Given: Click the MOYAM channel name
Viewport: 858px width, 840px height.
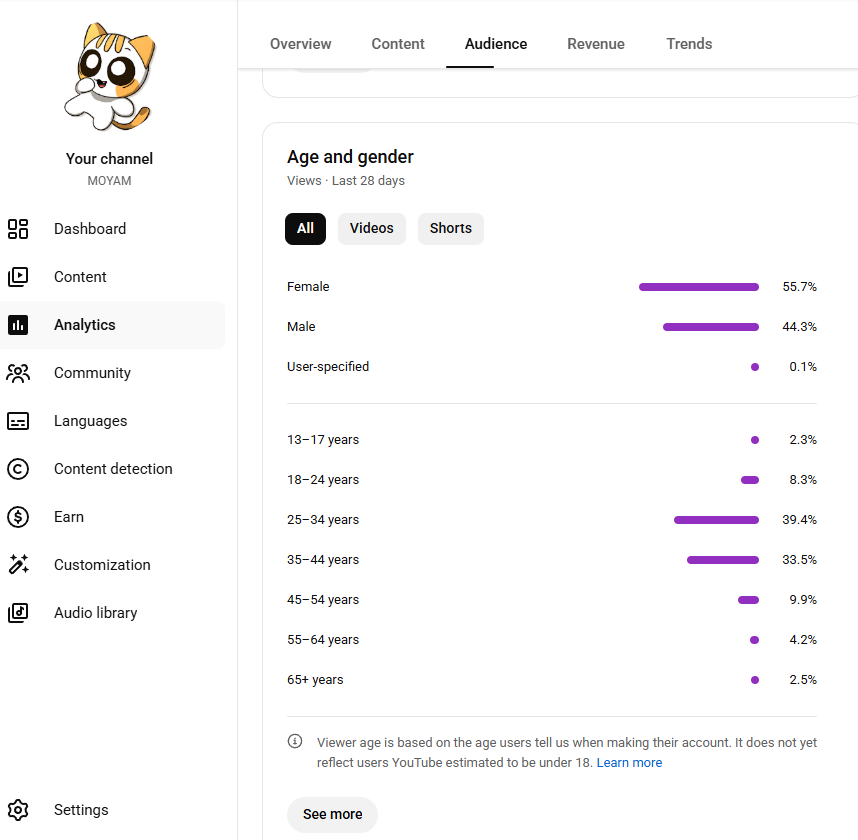Looking at the screenshot, I should (109, 181).
